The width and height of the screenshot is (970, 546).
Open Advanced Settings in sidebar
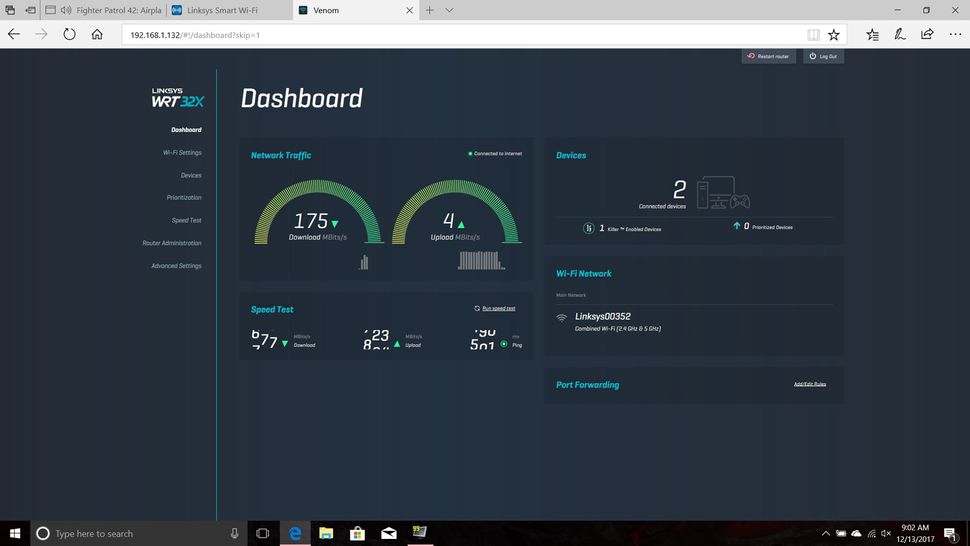(176, 266)
